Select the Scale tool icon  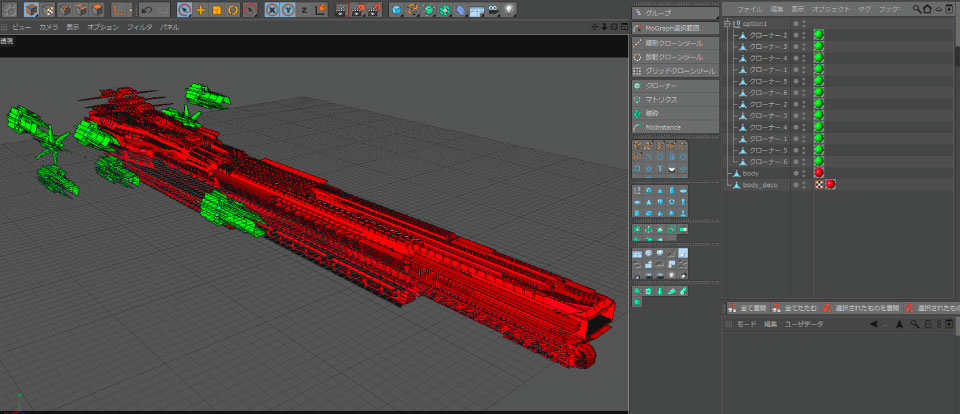(216, 10)
